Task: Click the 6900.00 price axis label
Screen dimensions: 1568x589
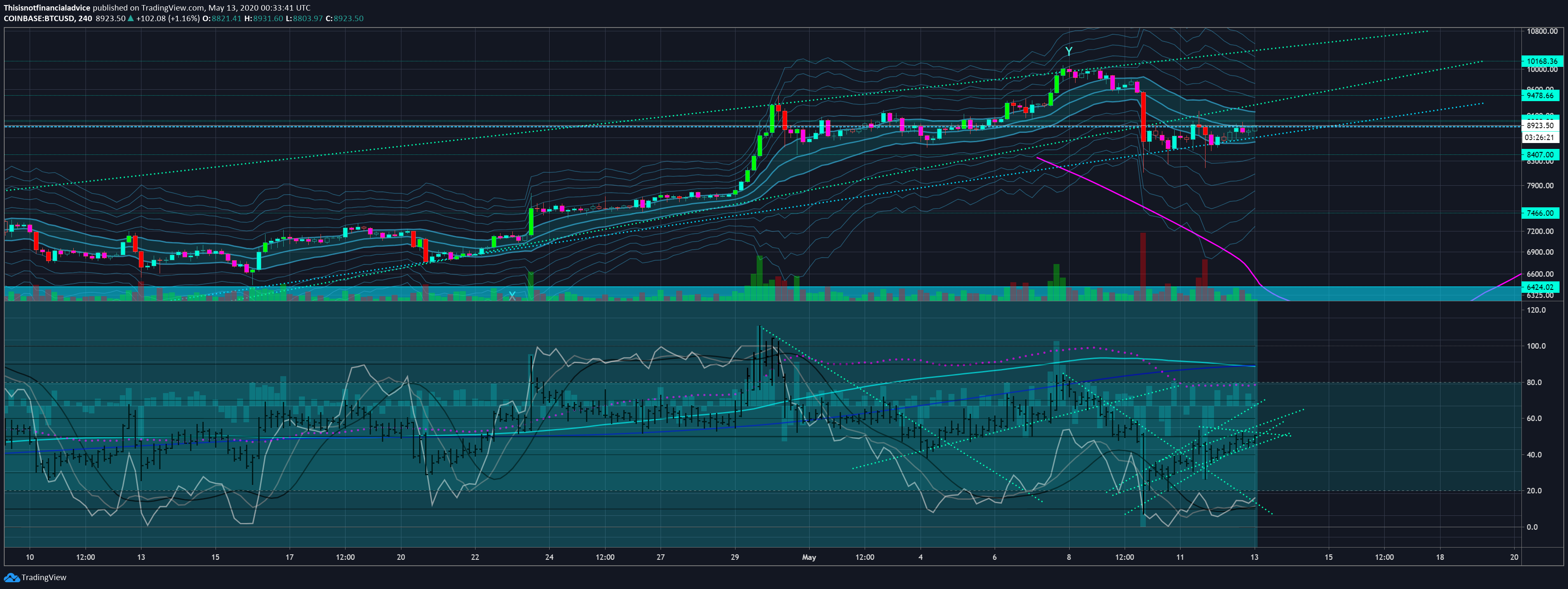Action: 1540,252
